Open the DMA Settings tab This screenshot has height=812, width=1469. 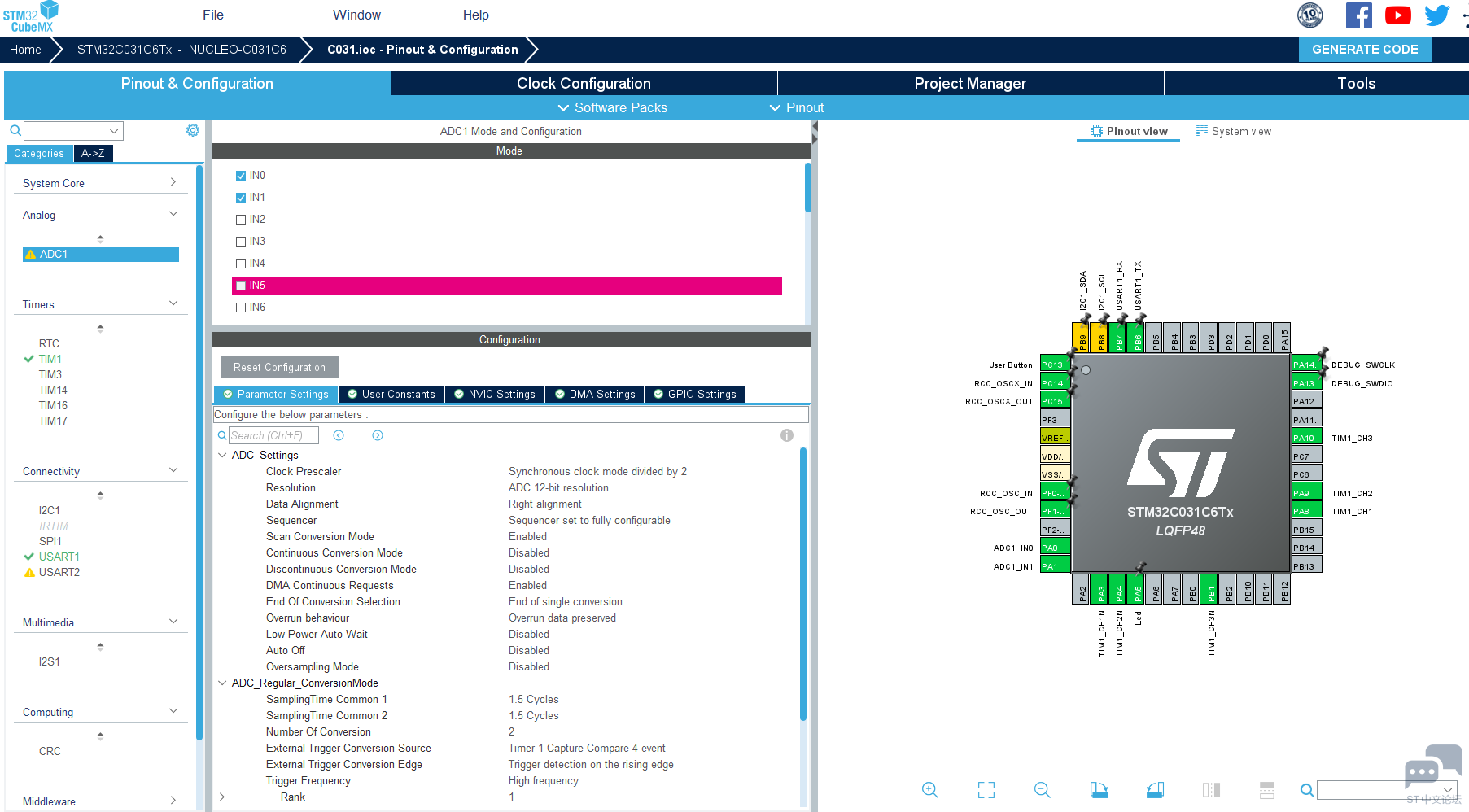coord(595,394)
